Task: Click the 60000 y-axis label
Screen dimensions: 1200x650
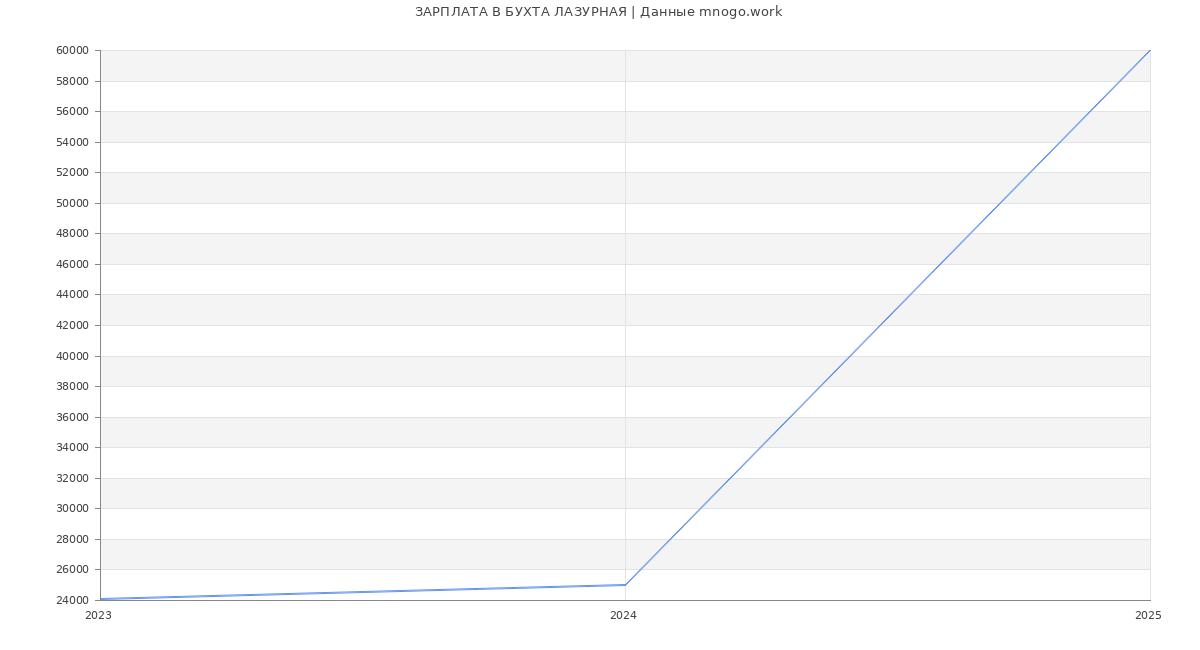Action: pyautogui.click(x=72, y=51)
